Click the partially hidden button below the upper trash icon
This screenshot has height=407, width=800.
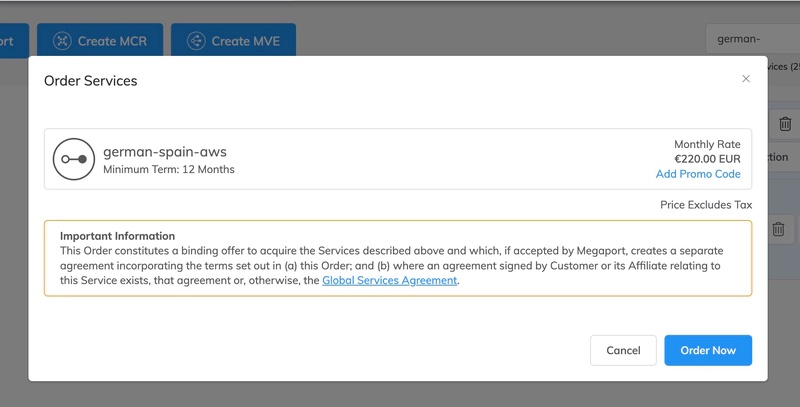778,157
